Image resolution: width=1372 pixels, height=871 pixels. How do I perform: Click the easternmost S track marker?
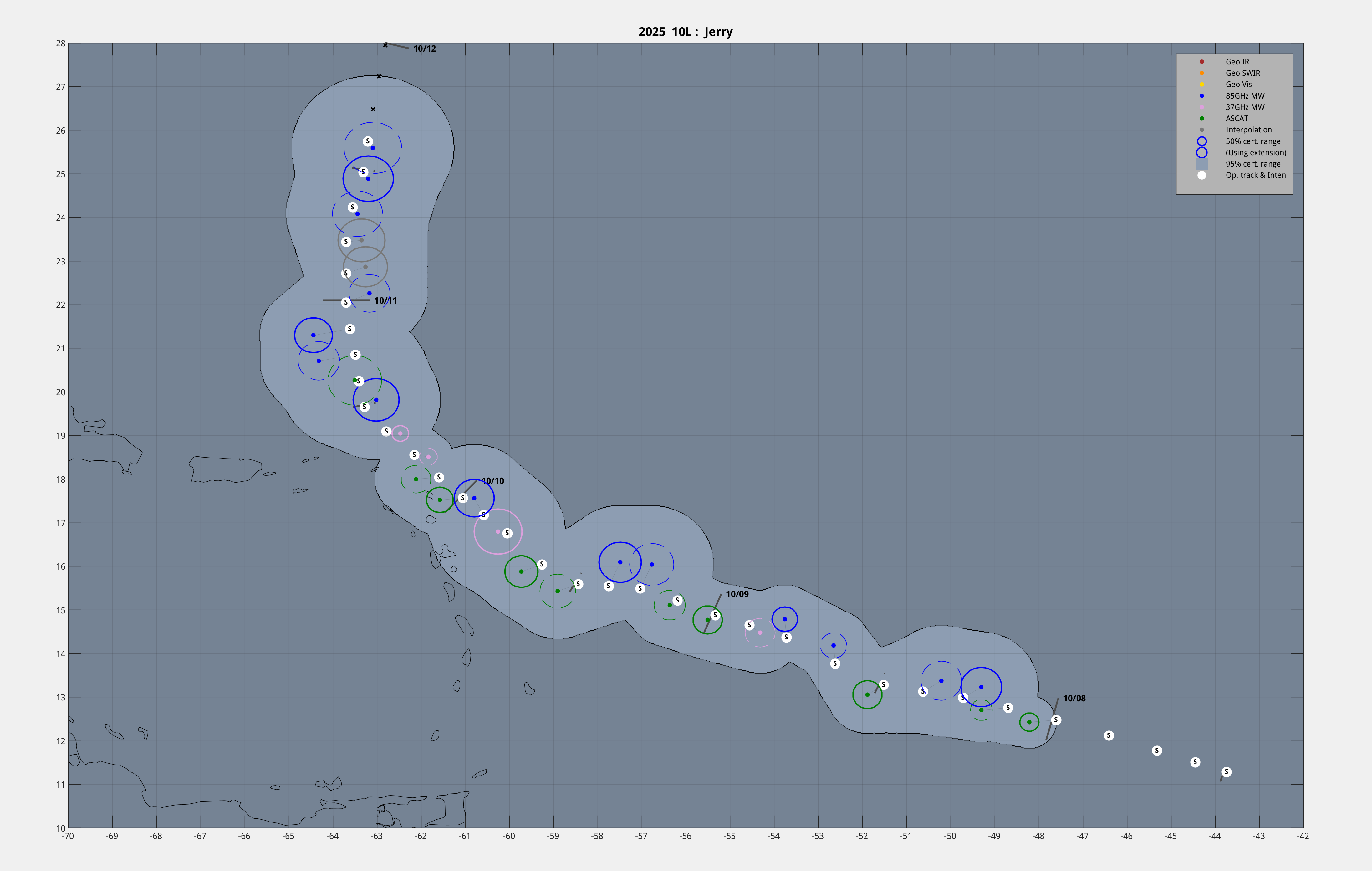tap(1226, 772)
